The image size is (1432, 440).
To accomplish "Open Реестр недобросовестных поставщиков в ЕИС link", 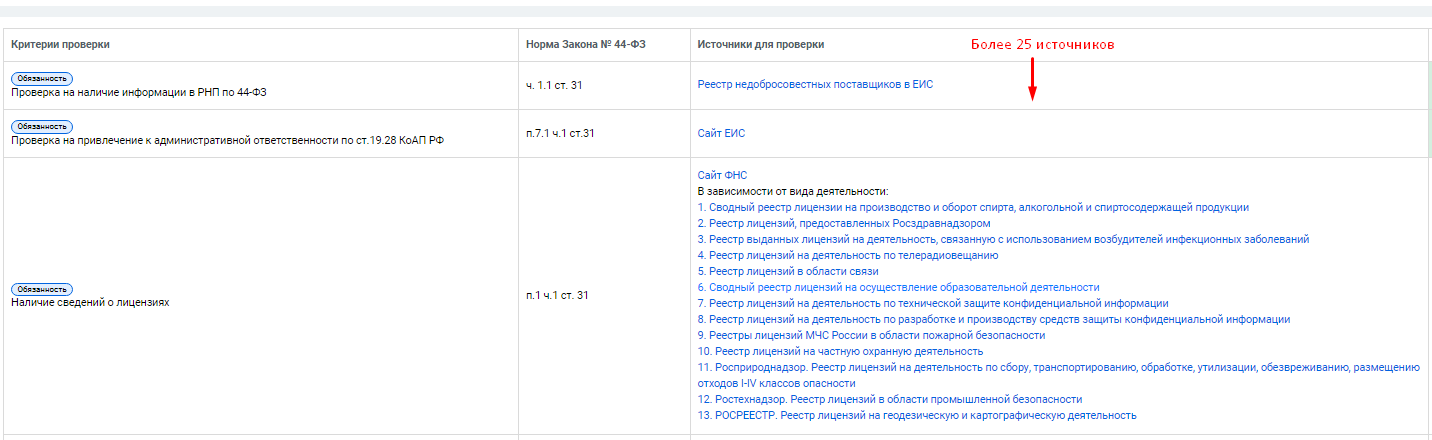I will 815,85.
